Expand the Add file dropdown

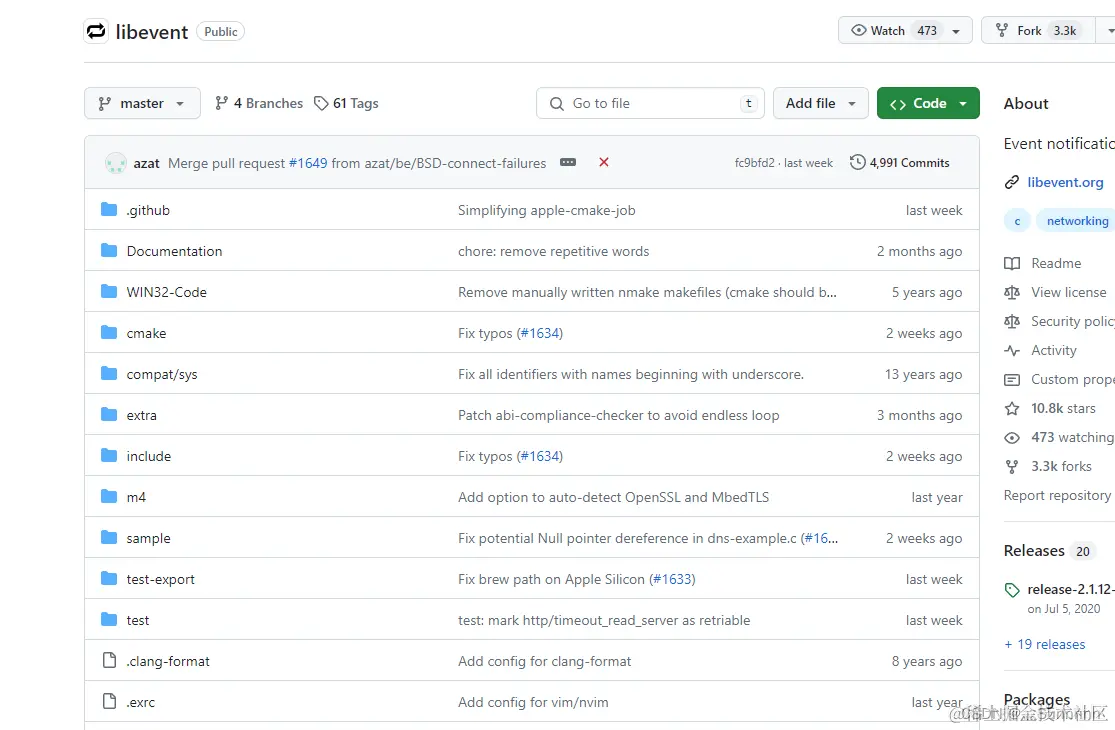(821, 103)
